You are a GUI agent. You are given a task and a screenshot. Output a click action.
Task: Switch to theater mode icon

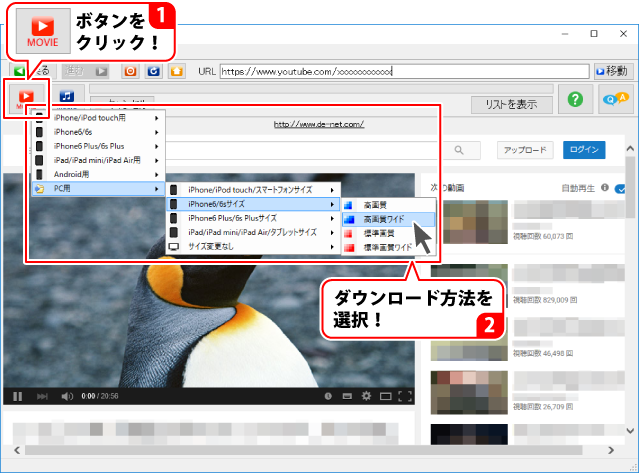(x=385, y=396)
